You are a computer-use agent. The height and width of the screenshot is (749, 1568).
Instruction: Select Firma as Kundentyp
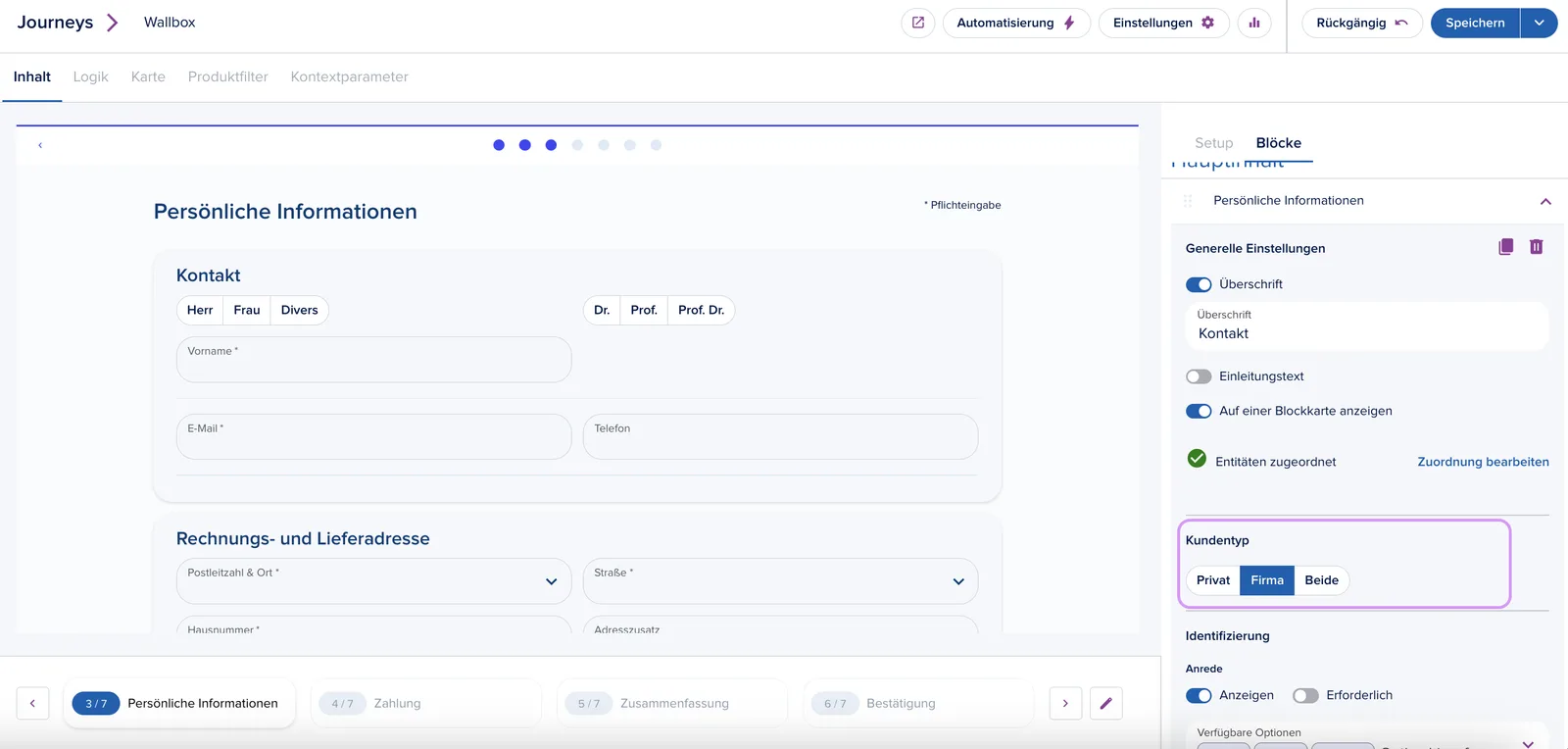point(1267,580)
